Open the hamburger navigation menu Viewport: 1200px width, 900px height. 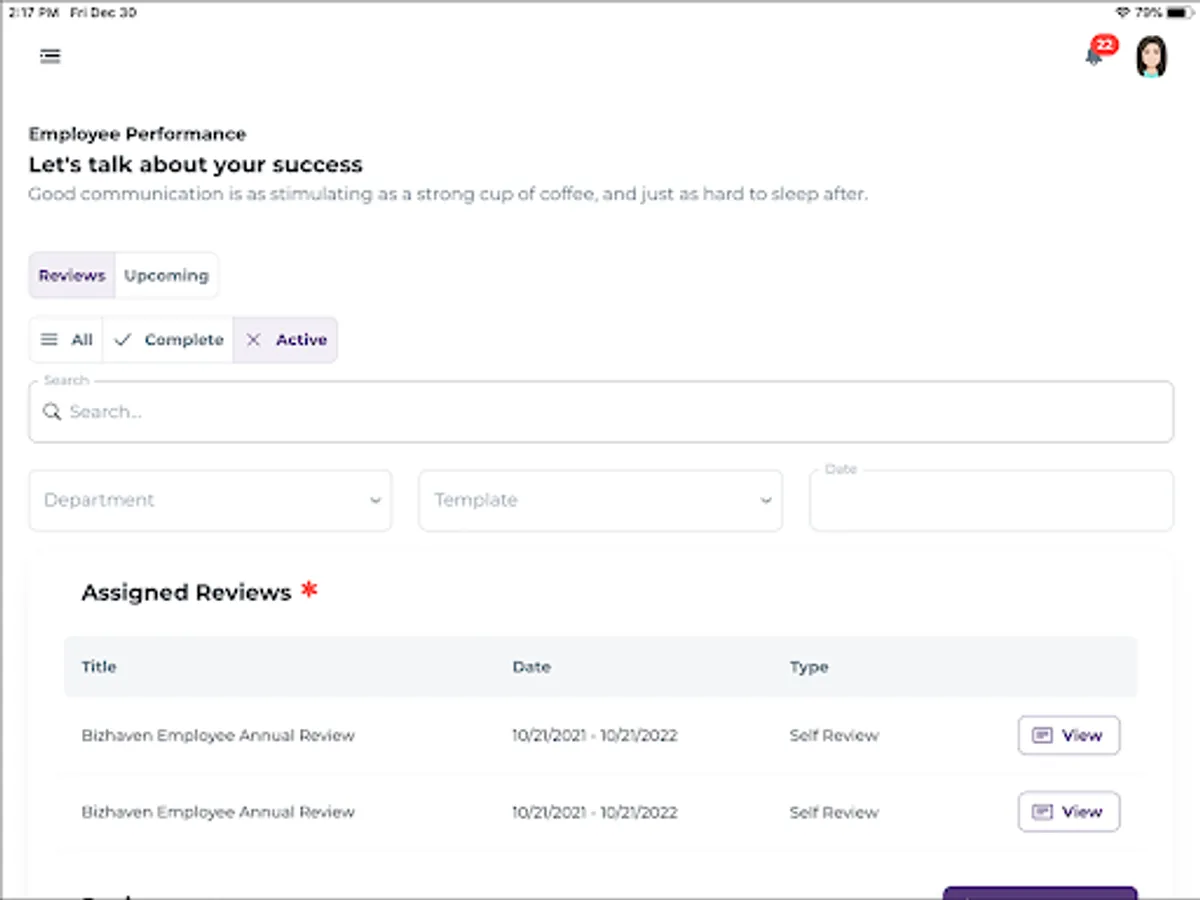tap(50, 56)
